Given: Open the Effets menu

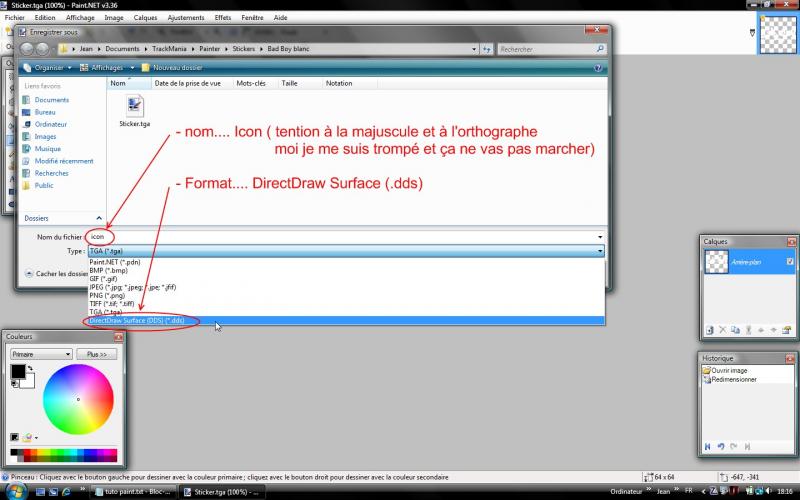Looking at the screenshot, I should [x=222, y=17].
